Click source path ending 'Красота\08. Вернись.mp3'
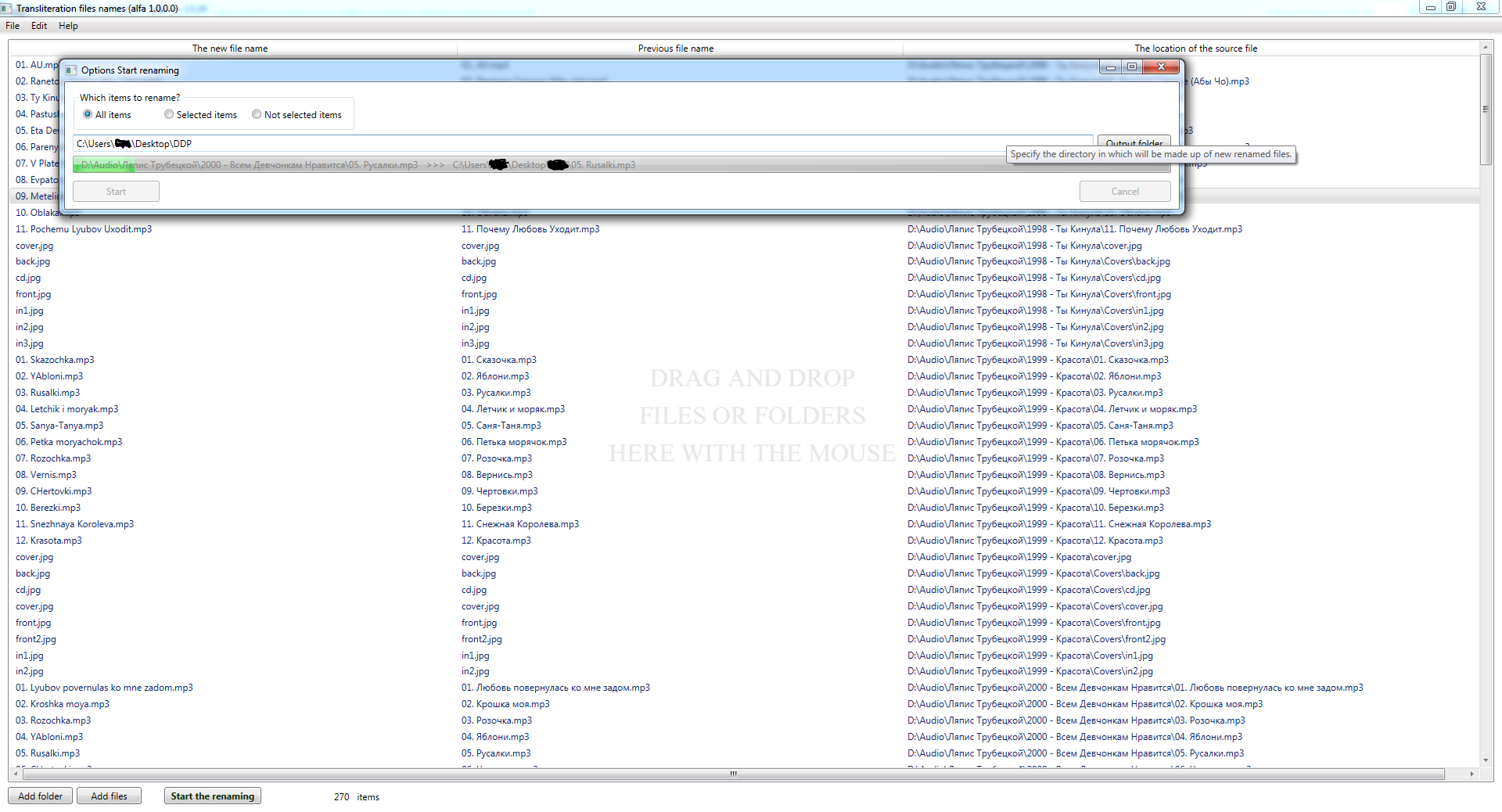This screenshot has width=1502, height=812. point(1036,475)
